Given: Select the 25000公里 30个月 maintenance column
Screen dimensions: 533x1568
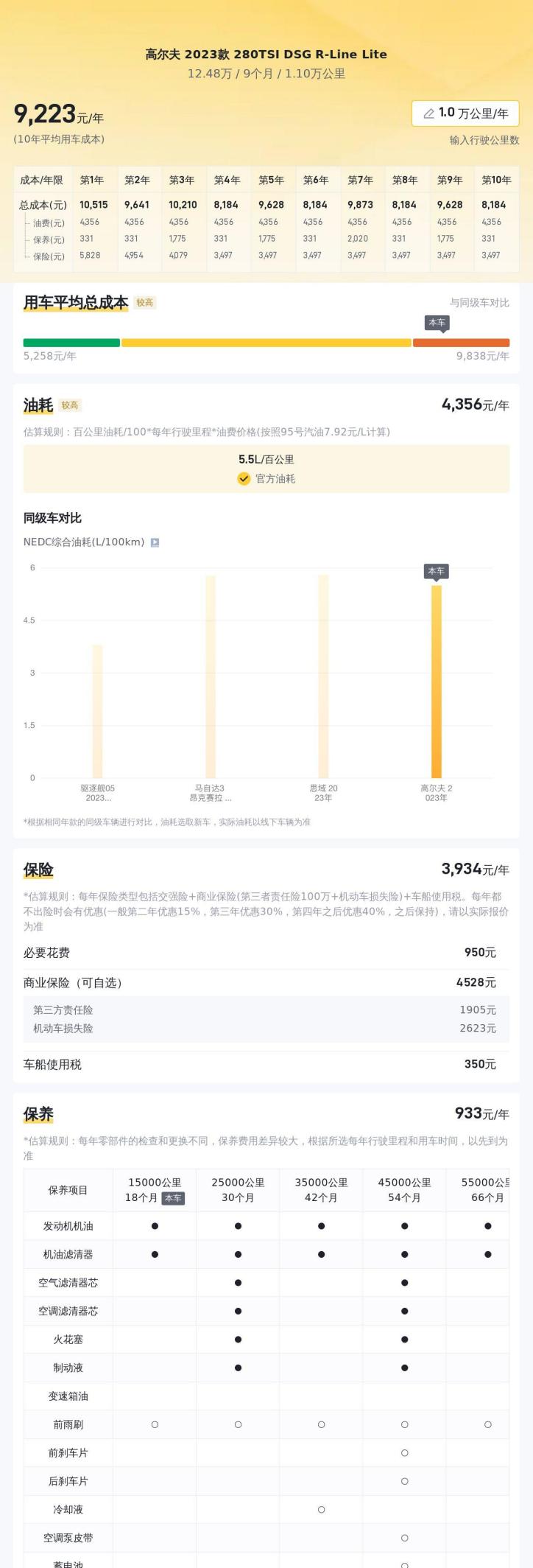Looking at the screenshot, I should click(x=238, y=1190).
